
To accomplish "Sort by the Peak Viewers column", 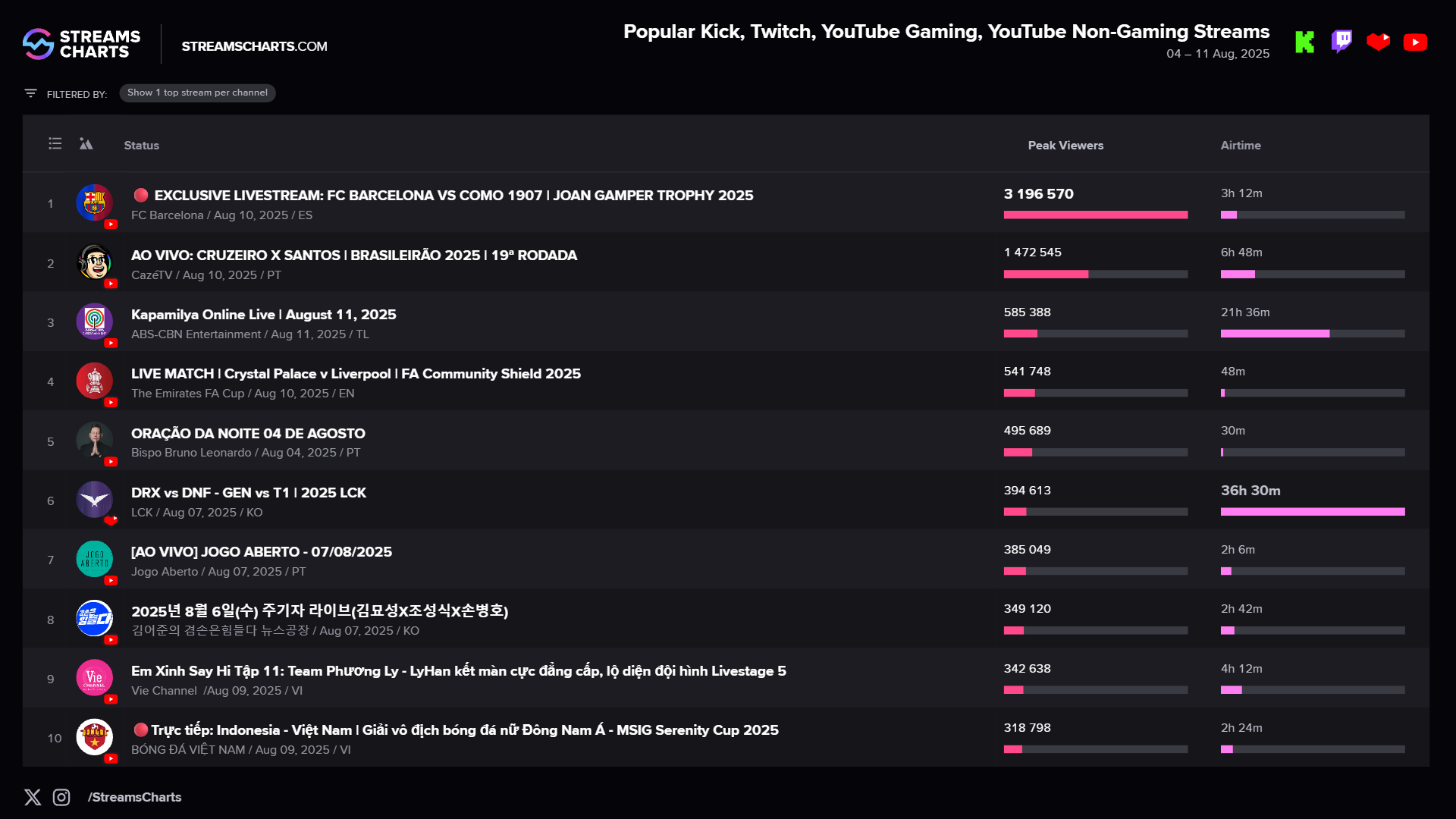I will (1065, 146).
